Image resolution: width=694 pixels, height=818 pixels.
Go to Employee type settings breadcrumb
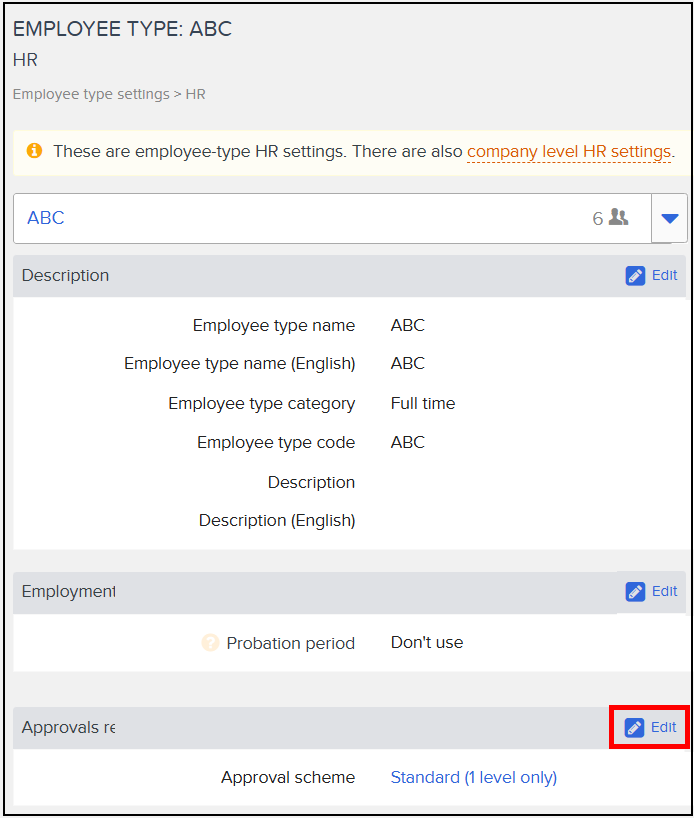coord(91,94)
